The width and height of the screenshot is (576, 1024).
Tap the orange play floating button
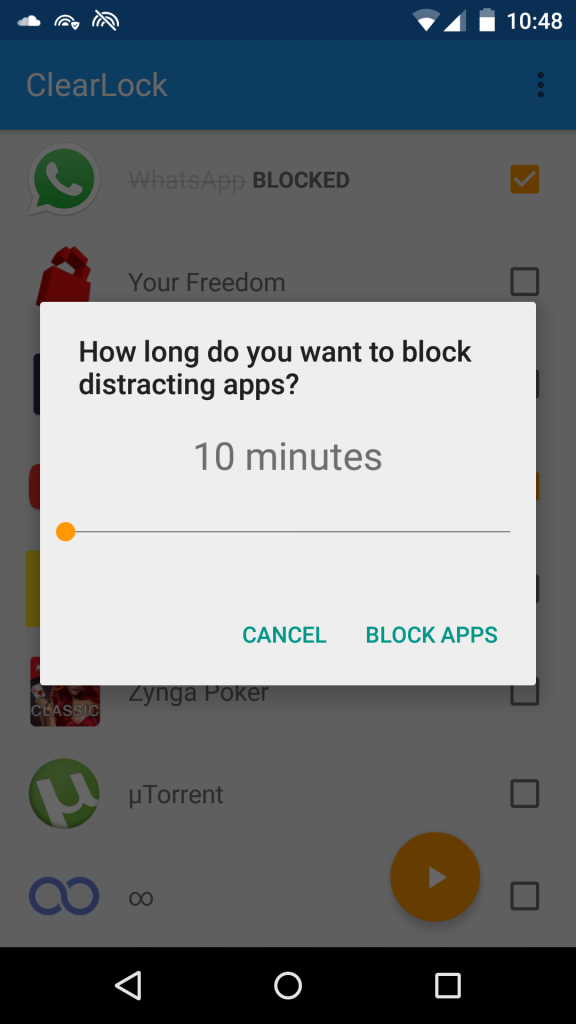coord(435,877)
